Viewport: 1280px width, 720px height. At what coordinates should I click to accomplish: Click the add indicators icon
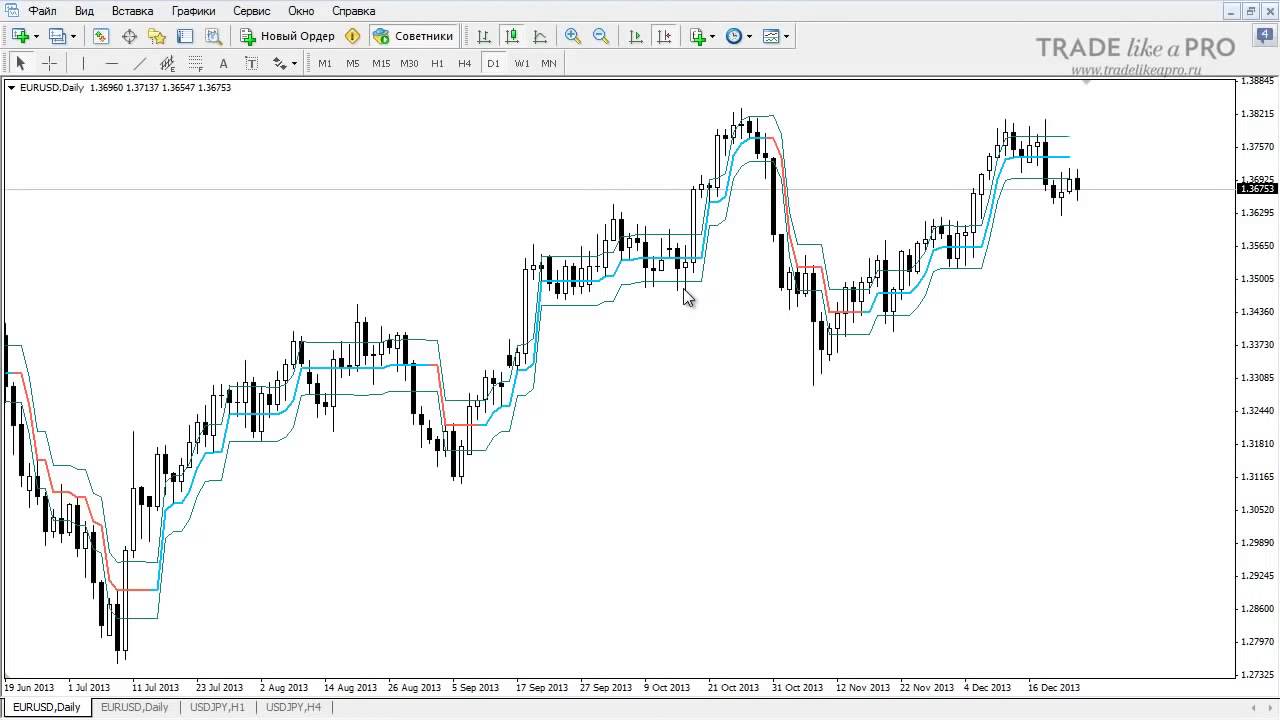click(697, 36)
